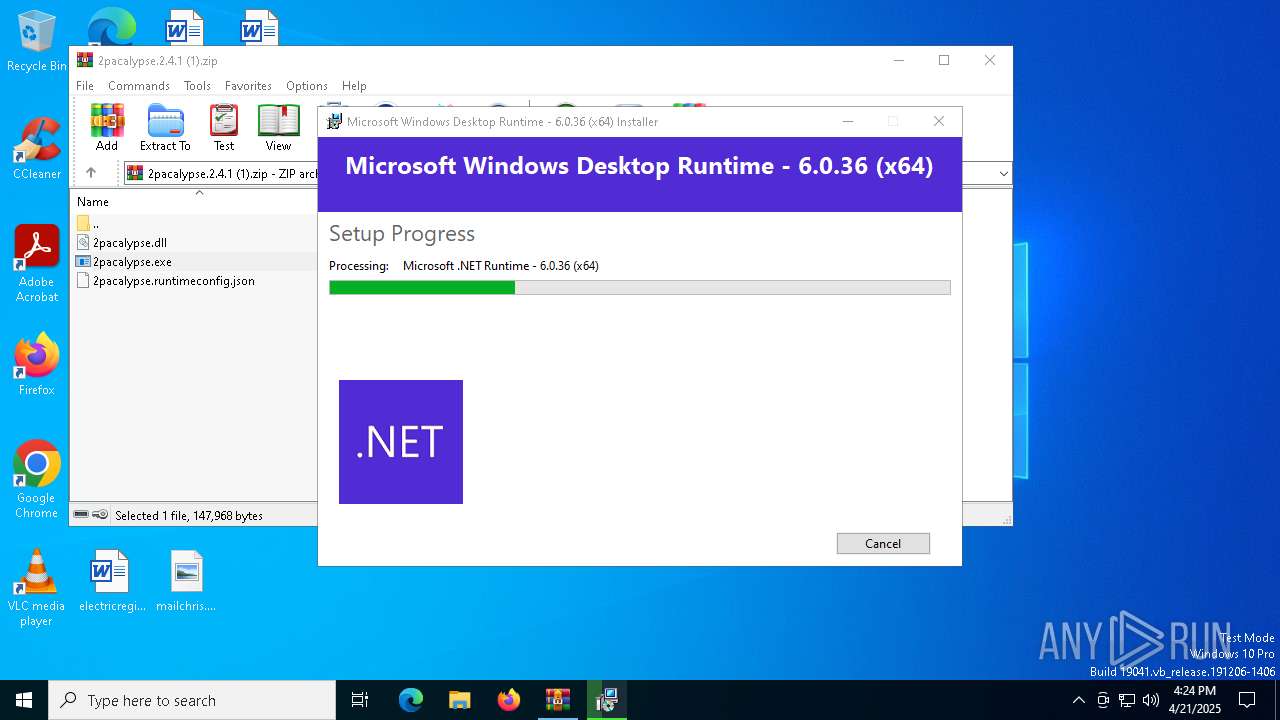Open the Favorites menu in WinRAR
1280x720 pixels.
pos(248,86)
